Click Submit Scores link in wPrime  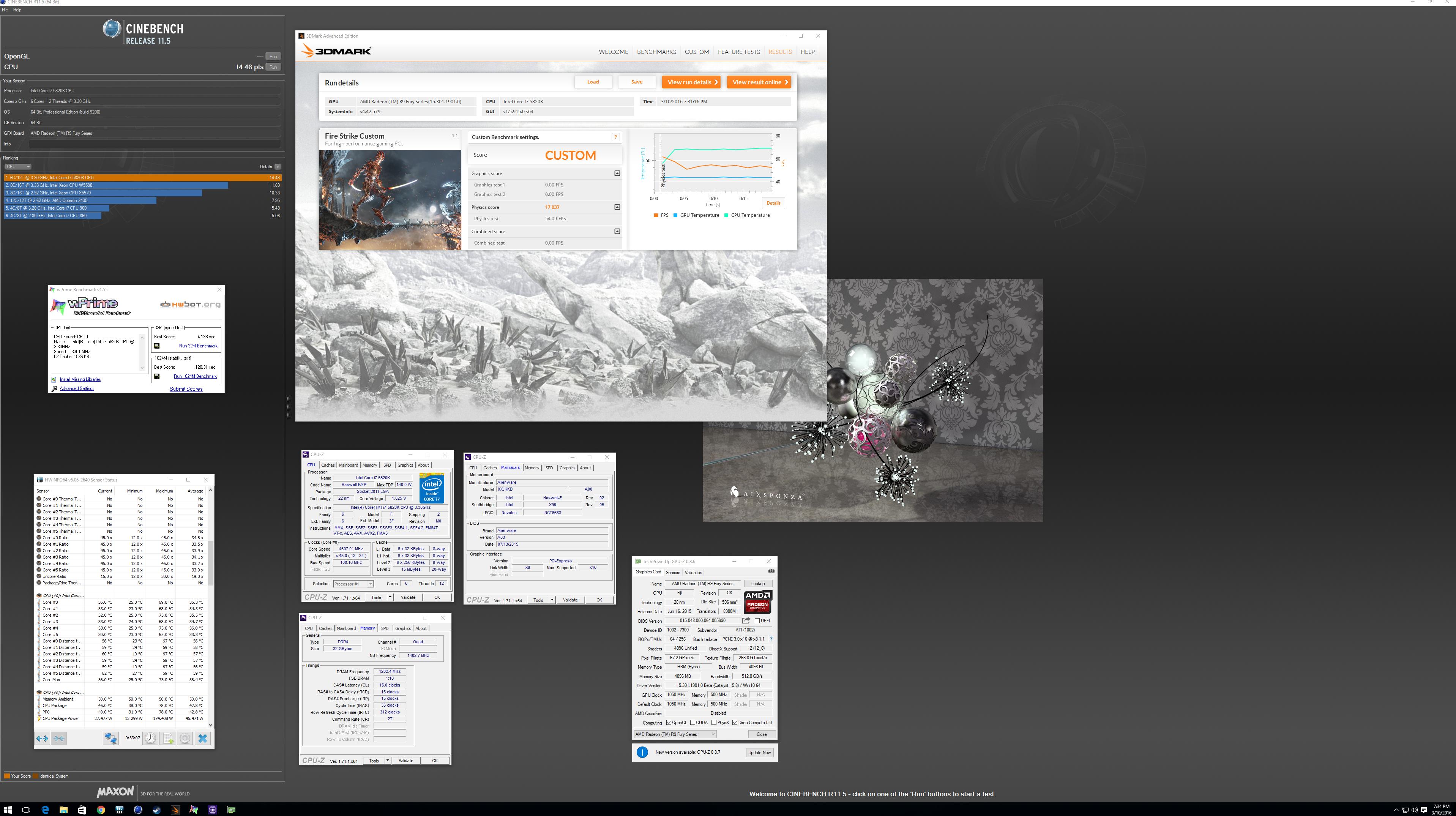click(186, 389)
